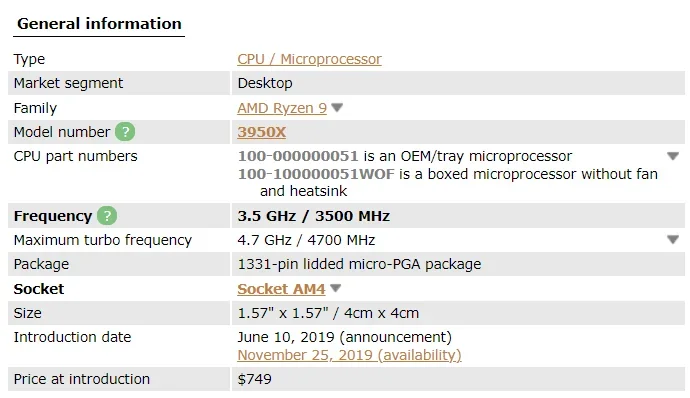Click the Desktop market segment value

265,83
